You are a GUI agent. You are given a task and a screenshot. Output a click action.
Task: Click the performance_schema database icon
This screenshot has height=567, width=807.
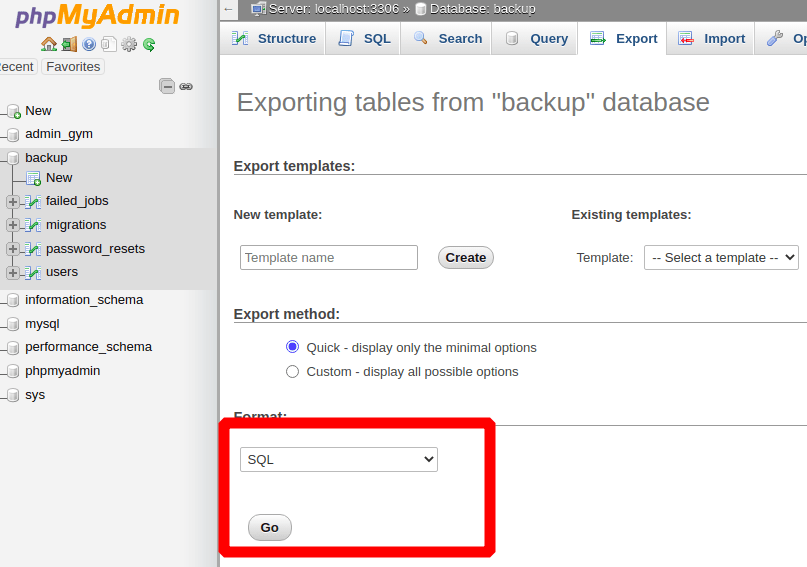tap(13, 348)
